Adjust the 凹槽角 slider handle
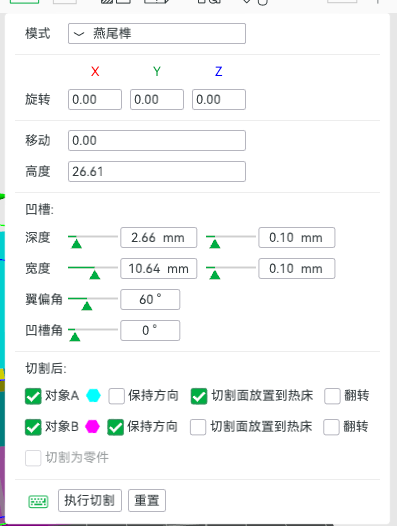Screen dimensions: 397x526 pos(75,336)
